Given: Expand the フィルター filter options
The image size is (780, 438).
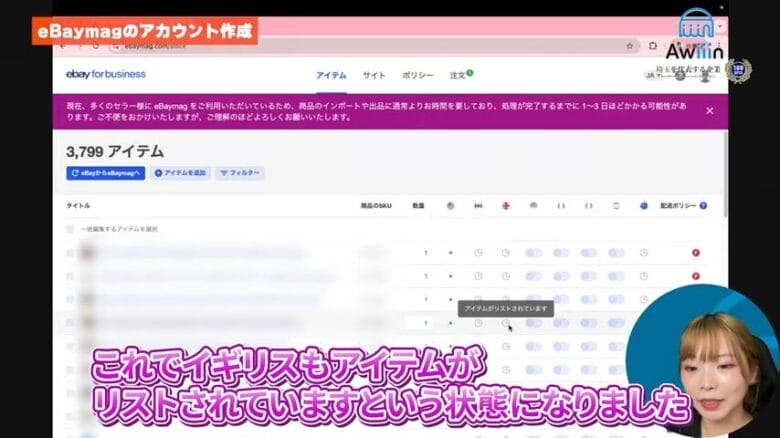Looking at the screenshot, I should pyautogui.click(x=239, y=173).
